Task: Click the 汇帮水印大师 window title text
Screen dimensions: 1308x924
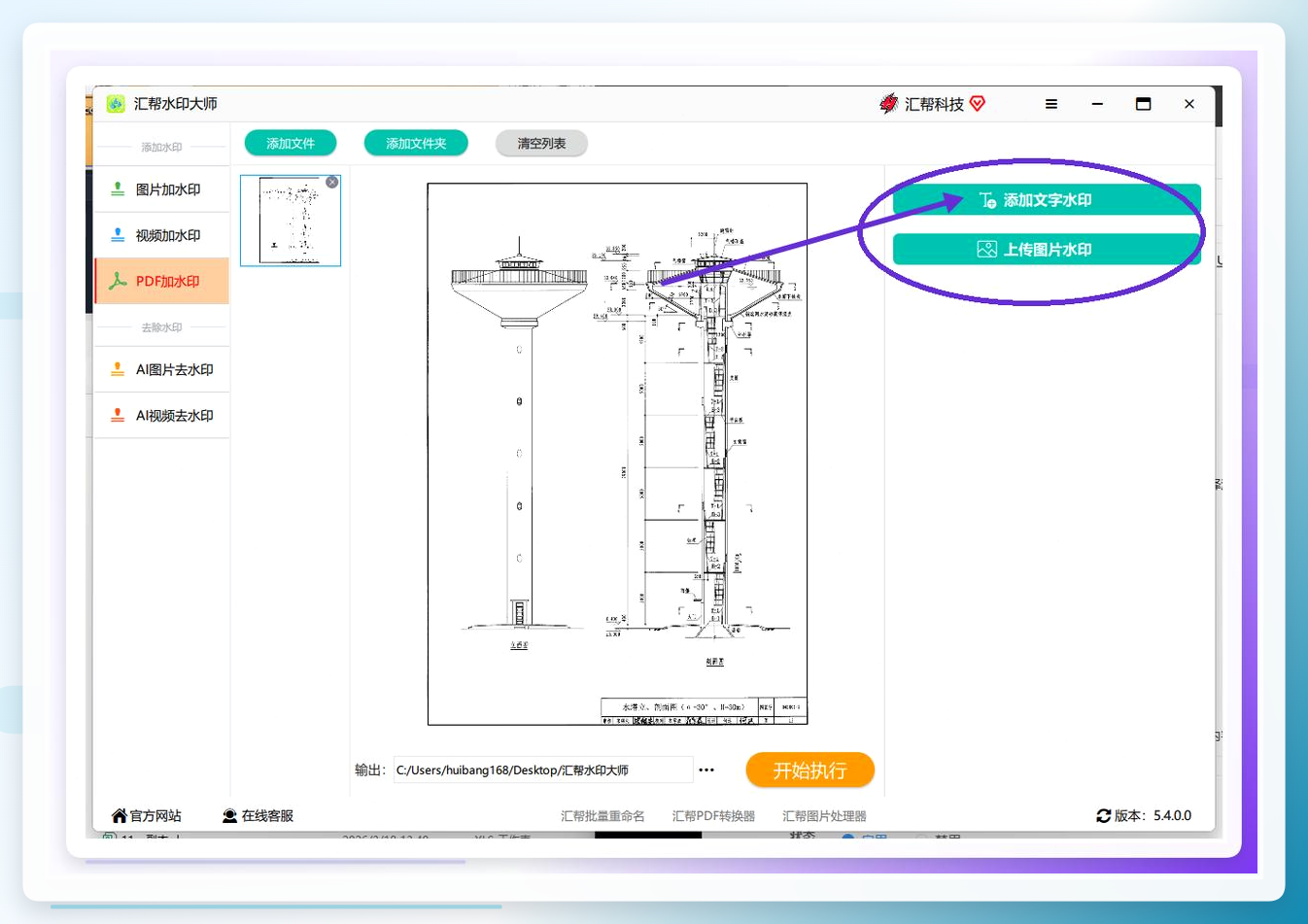Action: 175,104
